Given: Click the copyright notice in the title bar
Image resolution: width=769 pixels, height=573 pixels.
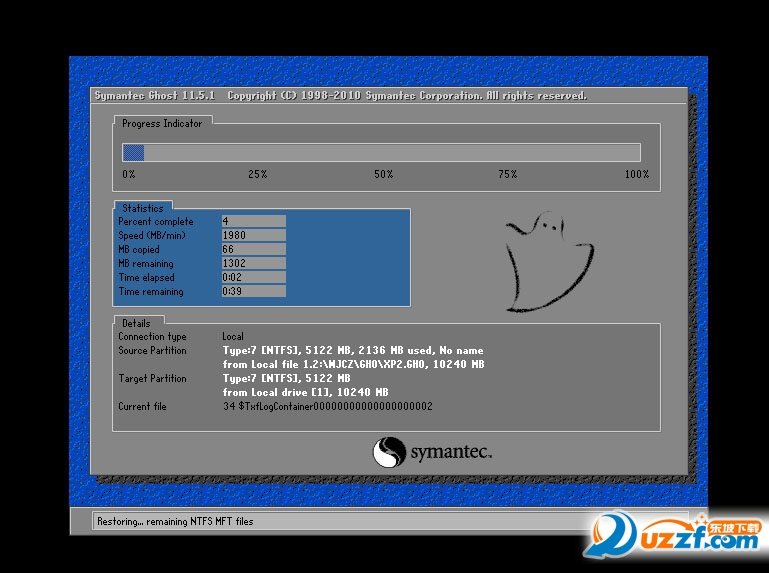Looking at the screenshot, I should point(407,95).
